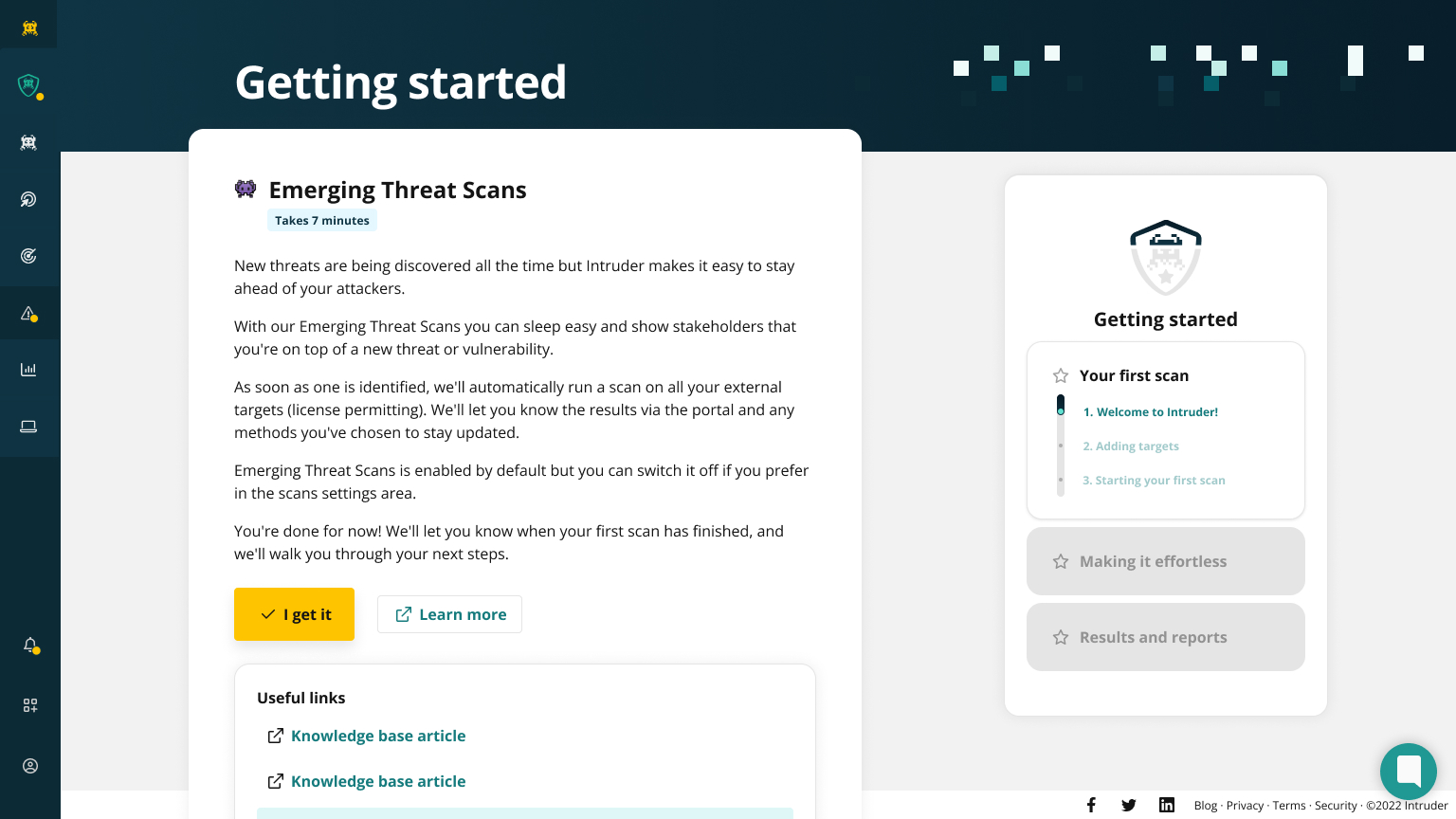Collapse the Your first scan section
Screen dimensions: 1456x819
(1134, 375)
